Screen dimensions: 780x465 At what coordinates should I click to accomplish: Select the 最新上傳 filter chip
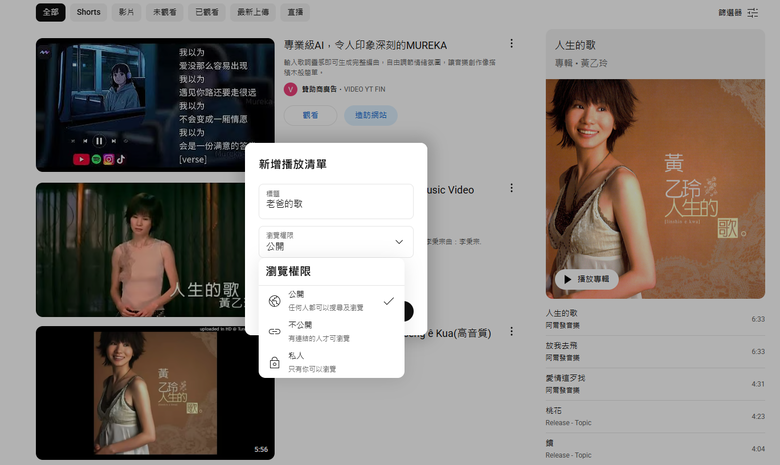[253, 12]
